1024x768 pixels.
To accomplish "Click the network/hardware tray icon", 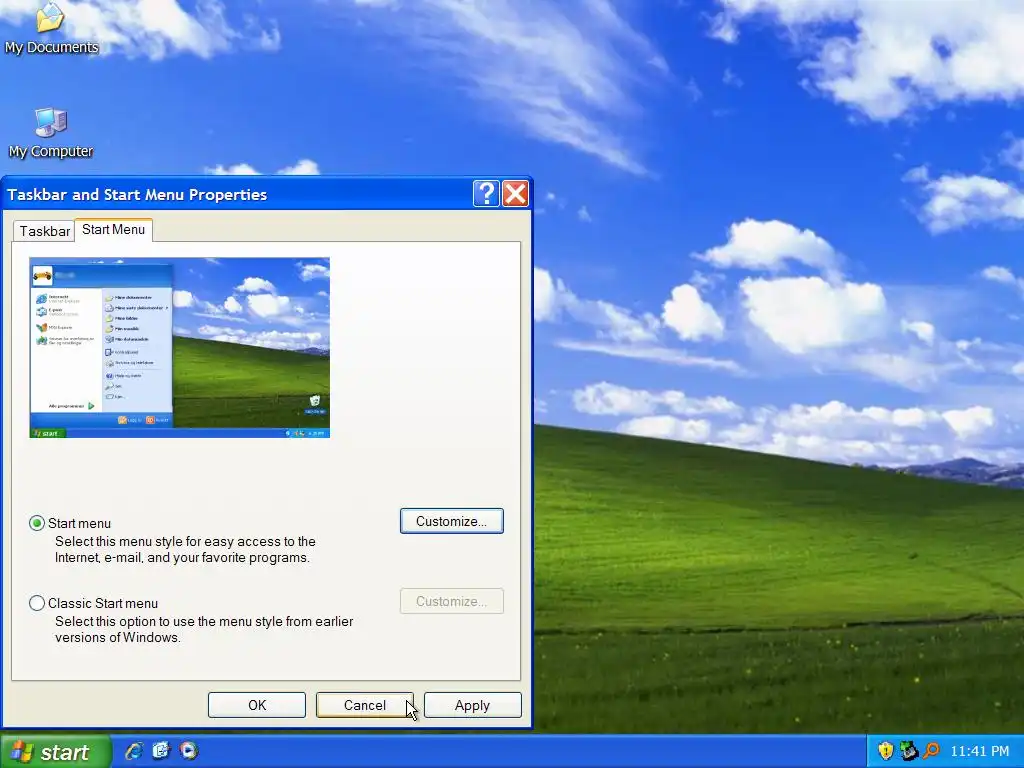I will coord(908,751).
